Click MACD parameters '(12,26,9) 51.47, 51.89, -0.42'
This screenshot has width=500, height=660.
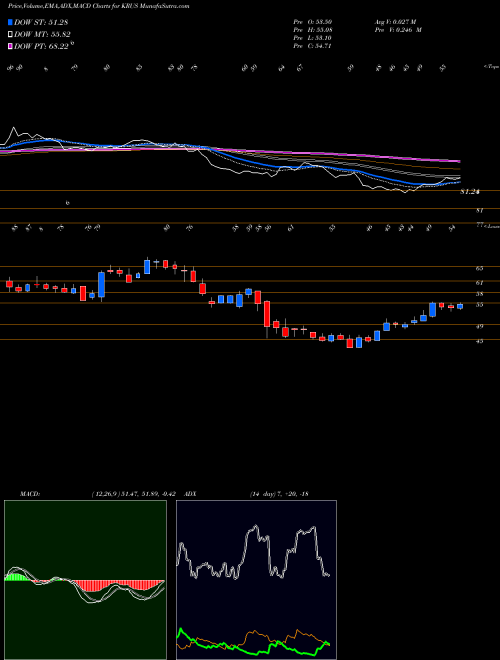tap(132, 494)
